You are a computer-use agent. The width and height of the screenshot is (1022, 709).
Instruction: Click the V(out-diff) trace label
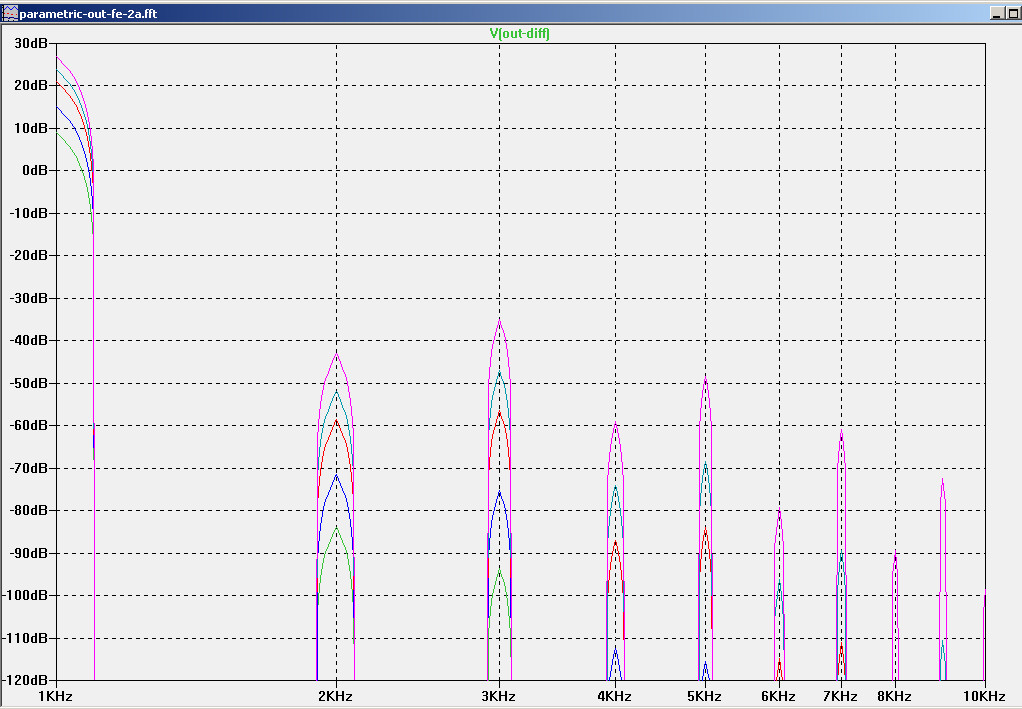519,33
